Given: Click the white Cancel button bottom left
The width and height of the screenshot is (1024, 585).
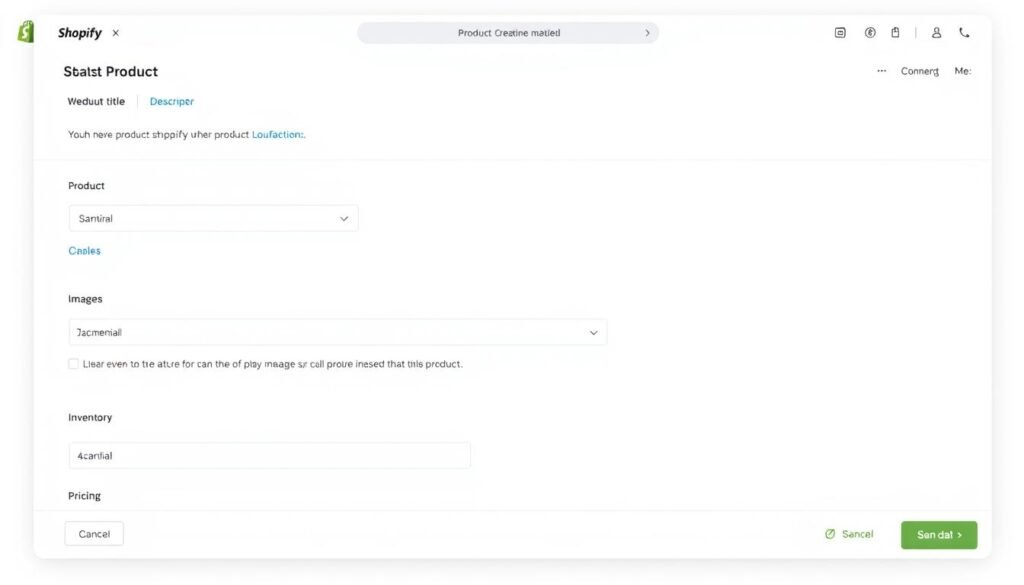Looking at the screenshot, I should pyautogui.click(x=93, y=533).
